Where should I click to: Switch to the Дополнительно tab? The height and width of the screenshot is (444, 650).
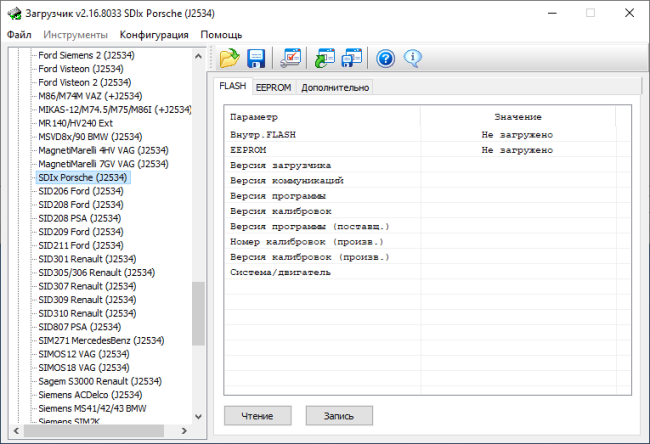[335, 87]
